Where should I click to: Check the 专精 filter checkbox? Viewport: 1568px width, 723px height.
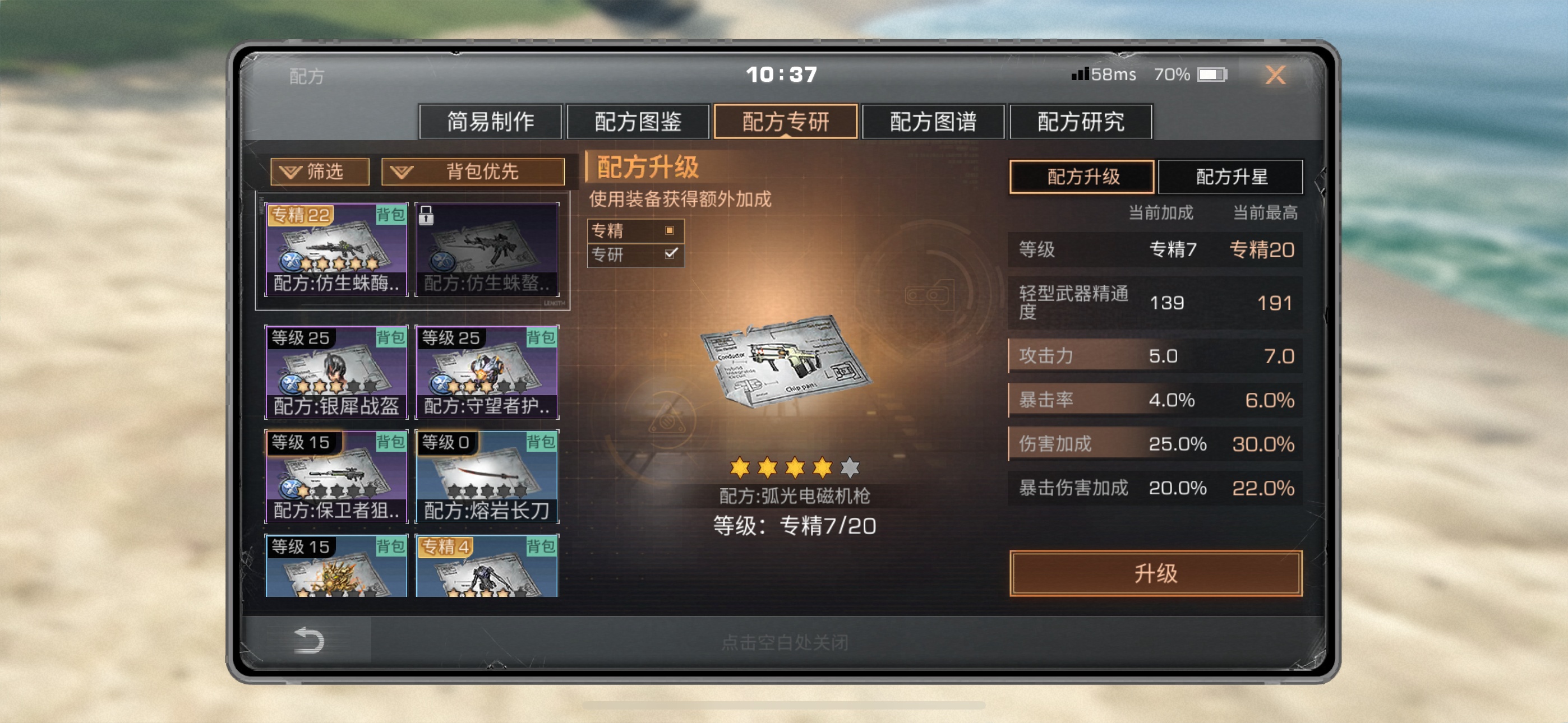(x=670, y=230)
